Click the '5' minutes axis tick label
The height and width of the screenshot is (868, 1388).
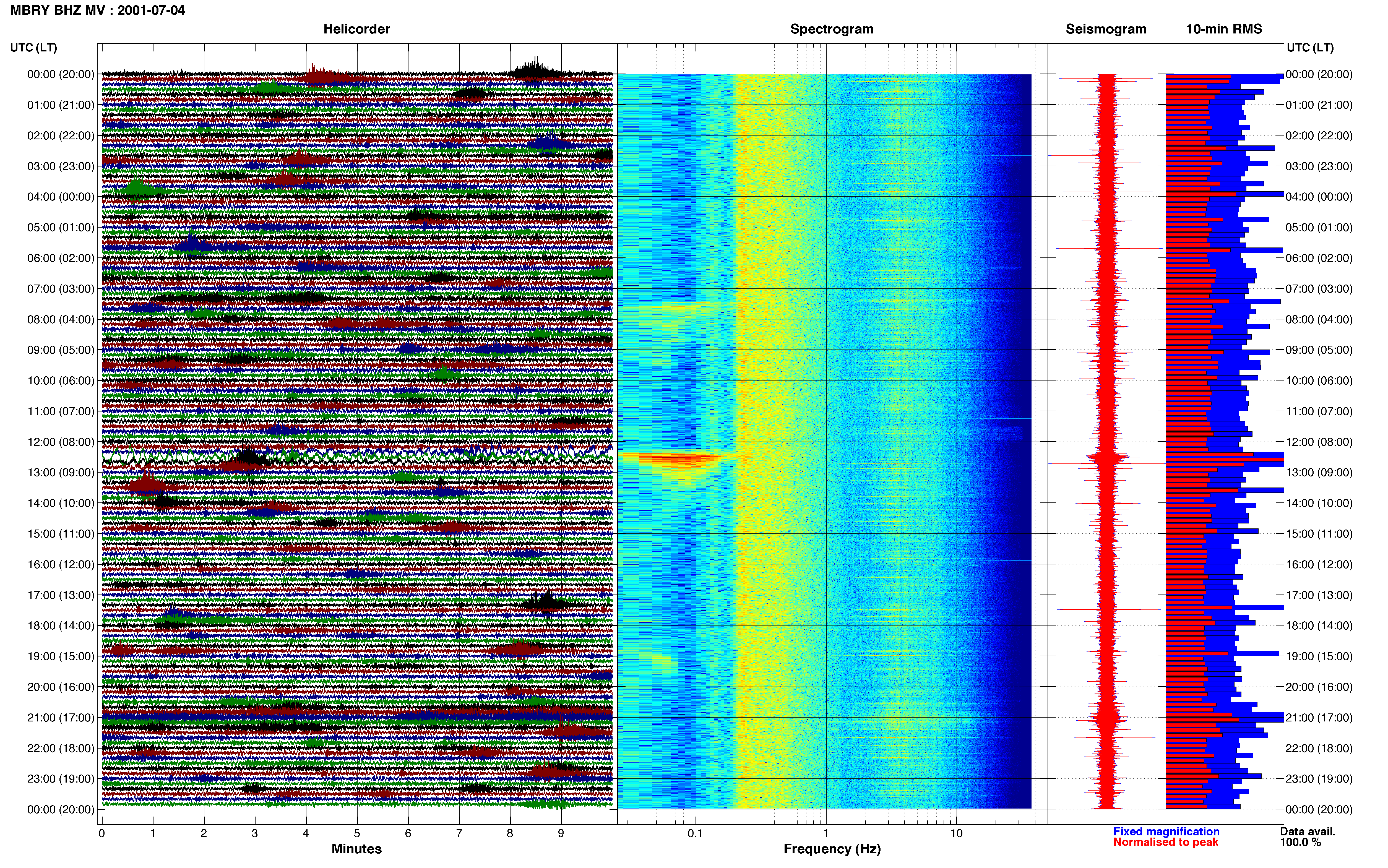click(357, 833)
